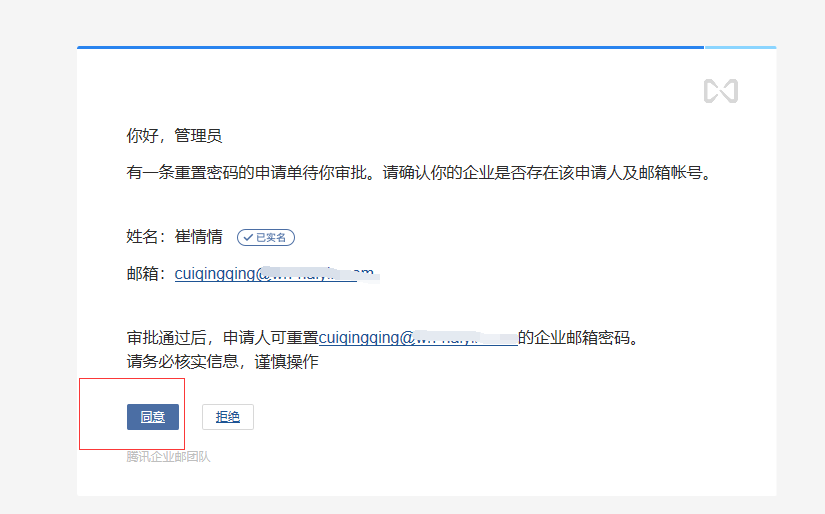Reject the request with the 拒绝 button
The width and height of the screenshot is (825, 514).
228,417
